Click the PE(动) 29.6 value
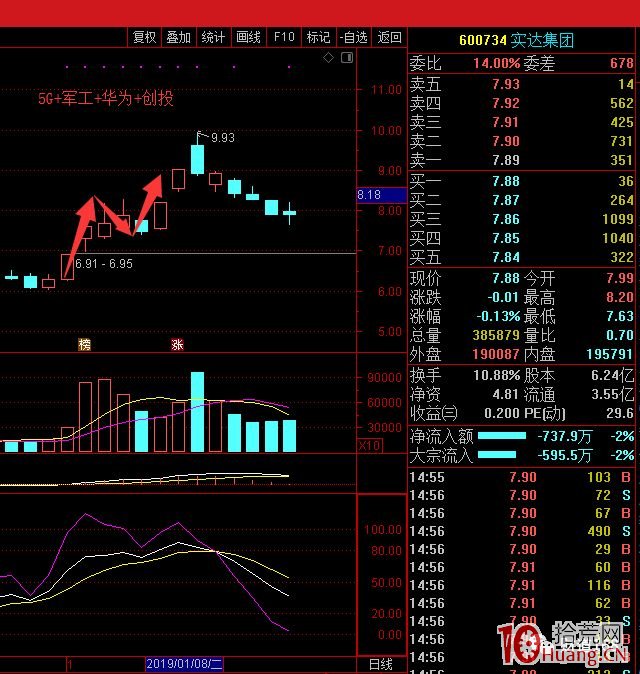This screenshot has height=674, width=640. [x=620, y=413]
